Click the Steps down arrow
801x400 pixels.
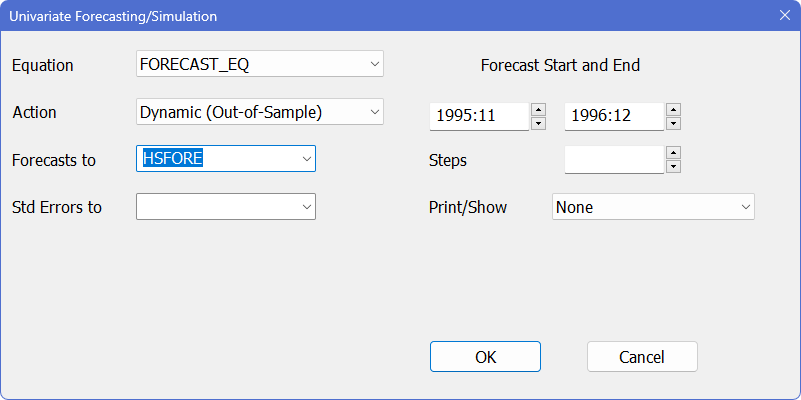[x=673, y=166]
